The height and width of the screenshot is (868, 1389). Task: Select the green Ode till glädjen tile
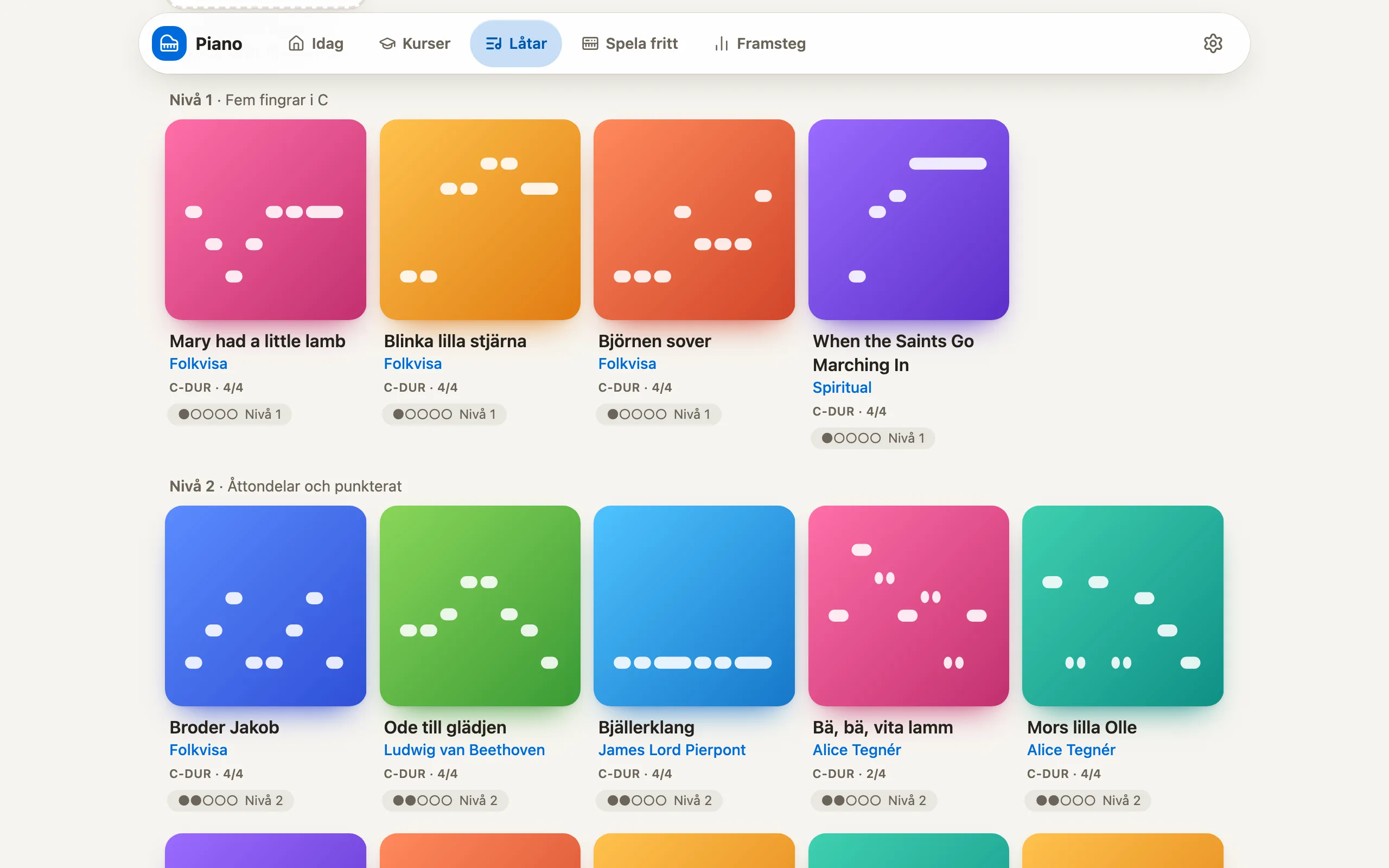(480, 605)
